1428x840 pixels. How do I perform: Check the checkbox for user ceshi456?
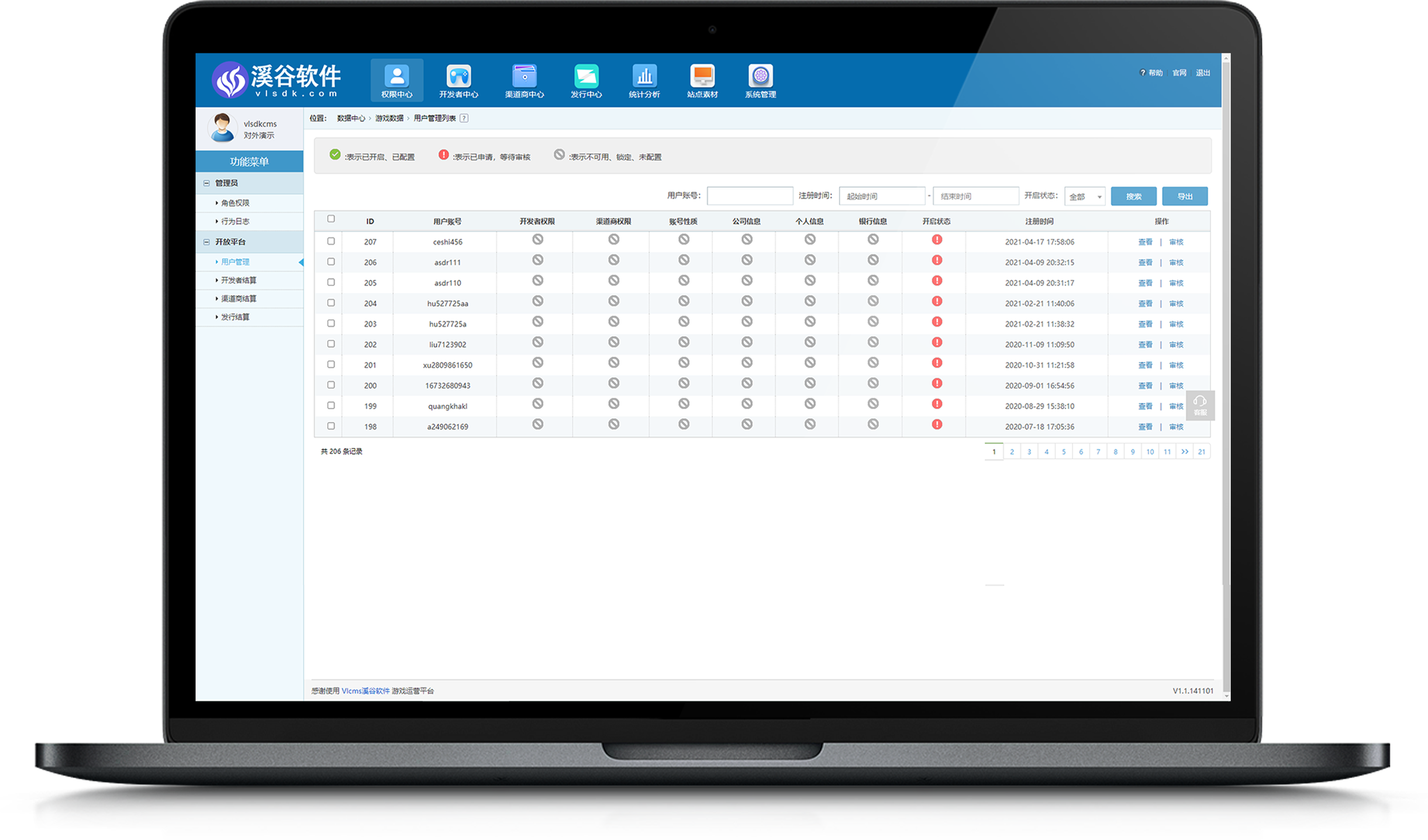331,241
